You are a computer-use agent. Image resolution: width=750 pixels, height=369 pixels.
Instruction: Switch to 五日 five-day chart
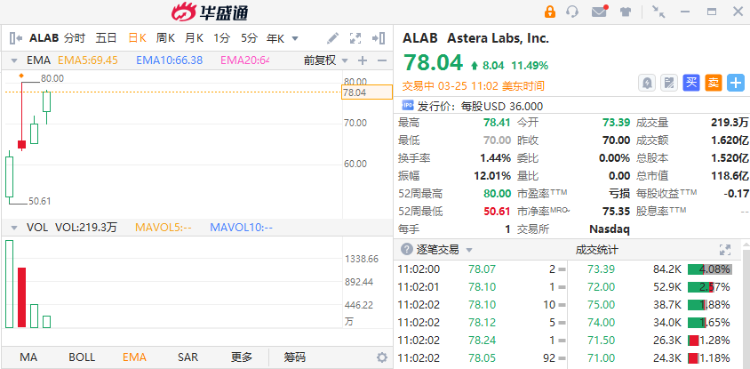click(106, 38)
